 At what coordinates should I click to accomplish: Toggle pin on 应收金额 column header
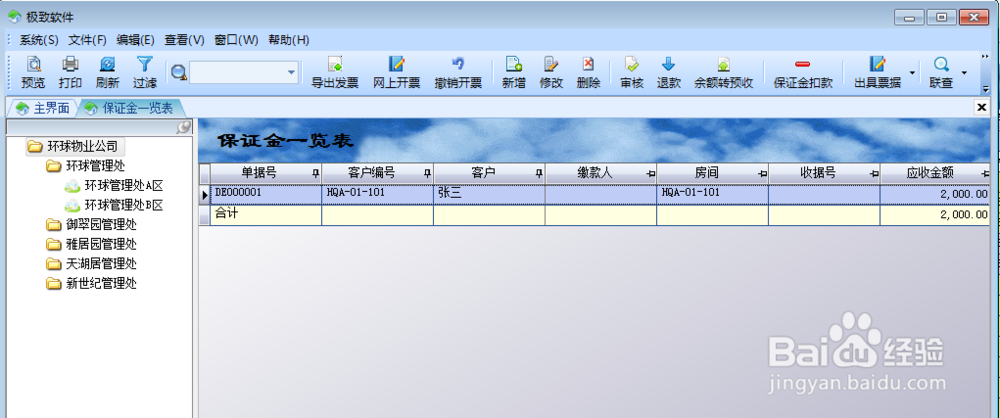point(985,173)
